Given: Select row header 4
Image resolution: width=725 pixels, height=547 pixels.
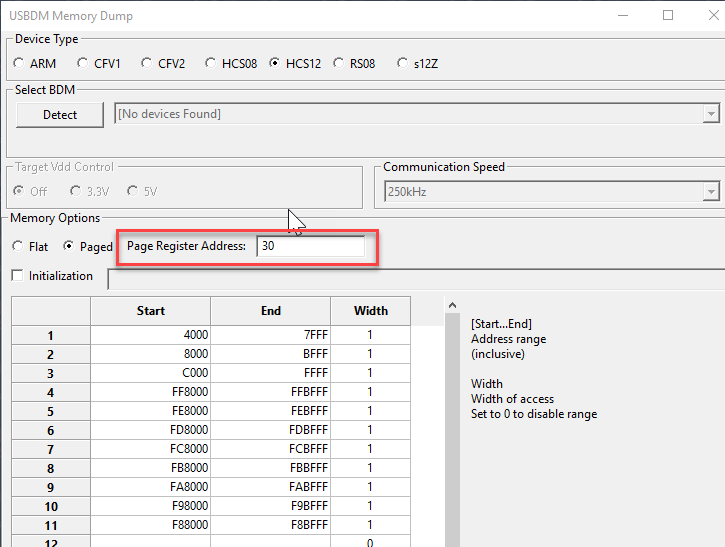Looking at the screenshot, I should tap(51, 392).
